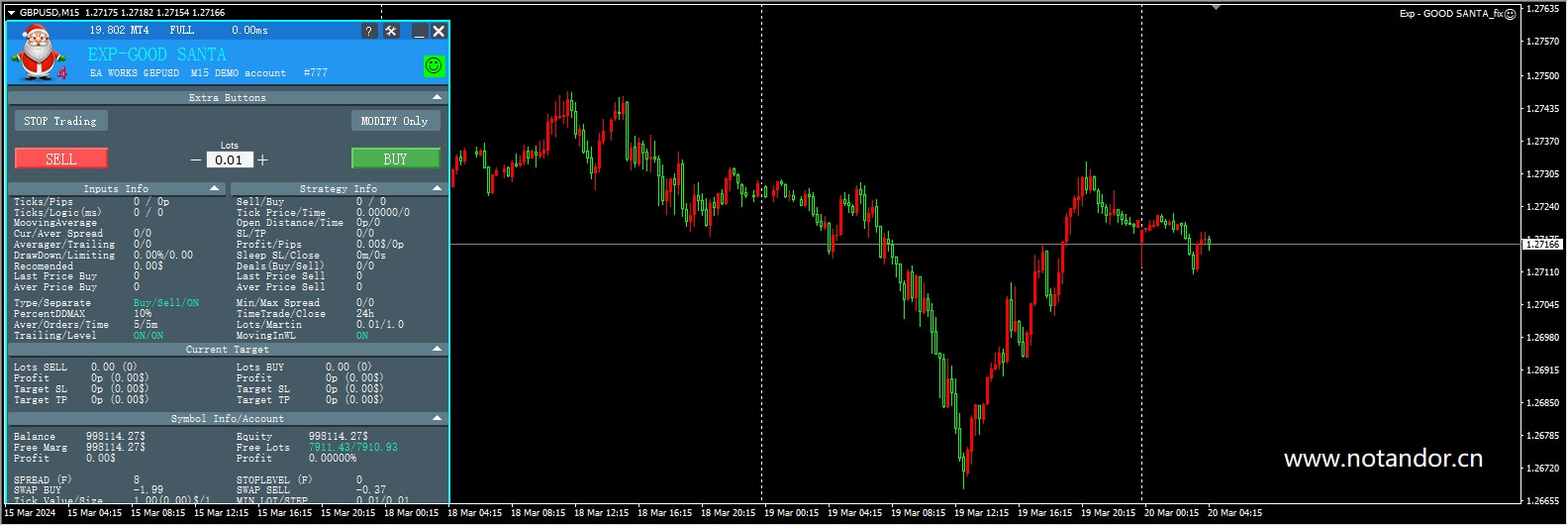Collapse the Symbol Info/Account section
This screenshot has width=1568, height=526.
[437, 418]
